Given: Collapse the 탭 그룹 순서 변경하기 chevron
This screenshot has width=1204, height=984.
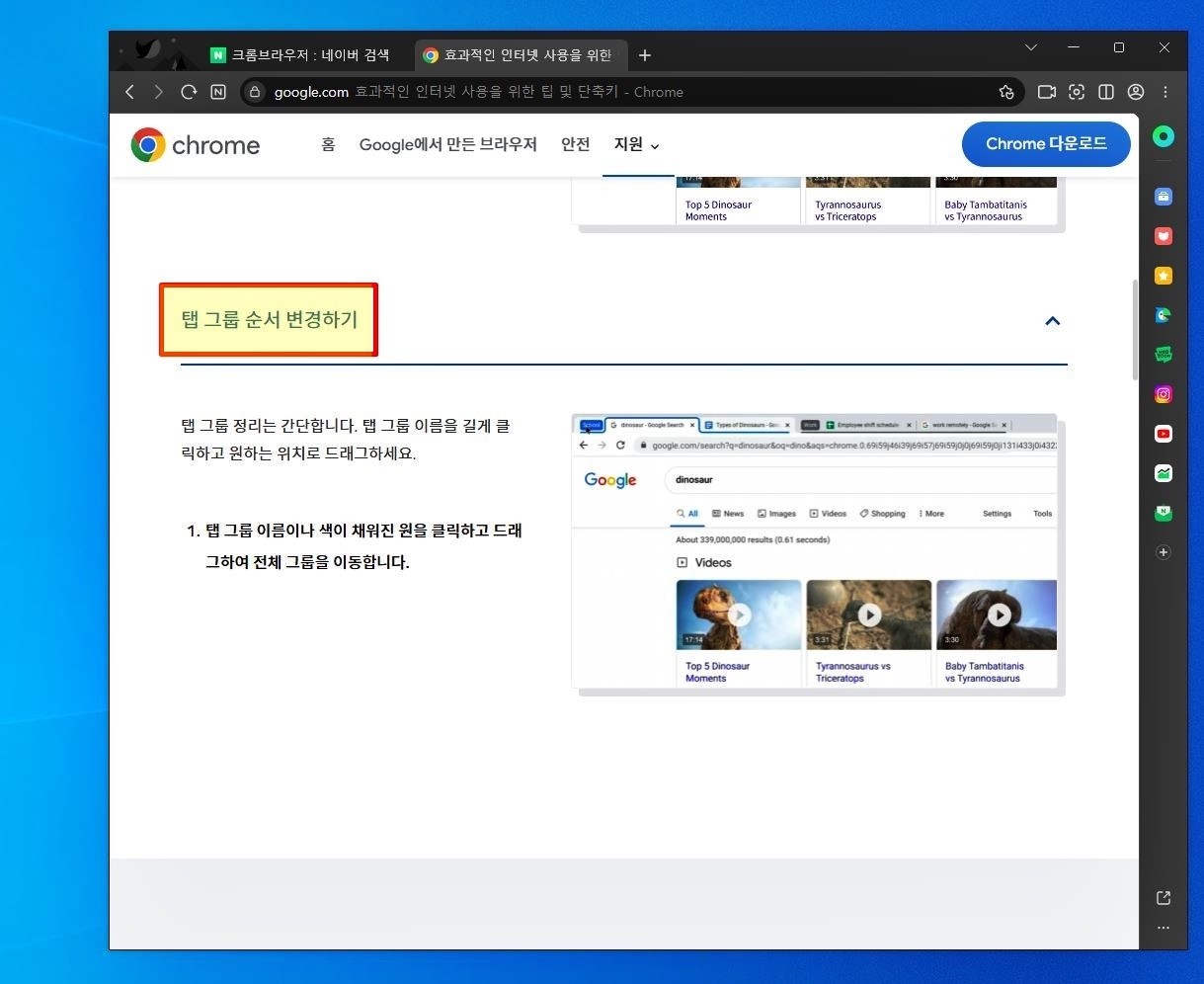Looking at the screenshot, I should pos(1053,320).
